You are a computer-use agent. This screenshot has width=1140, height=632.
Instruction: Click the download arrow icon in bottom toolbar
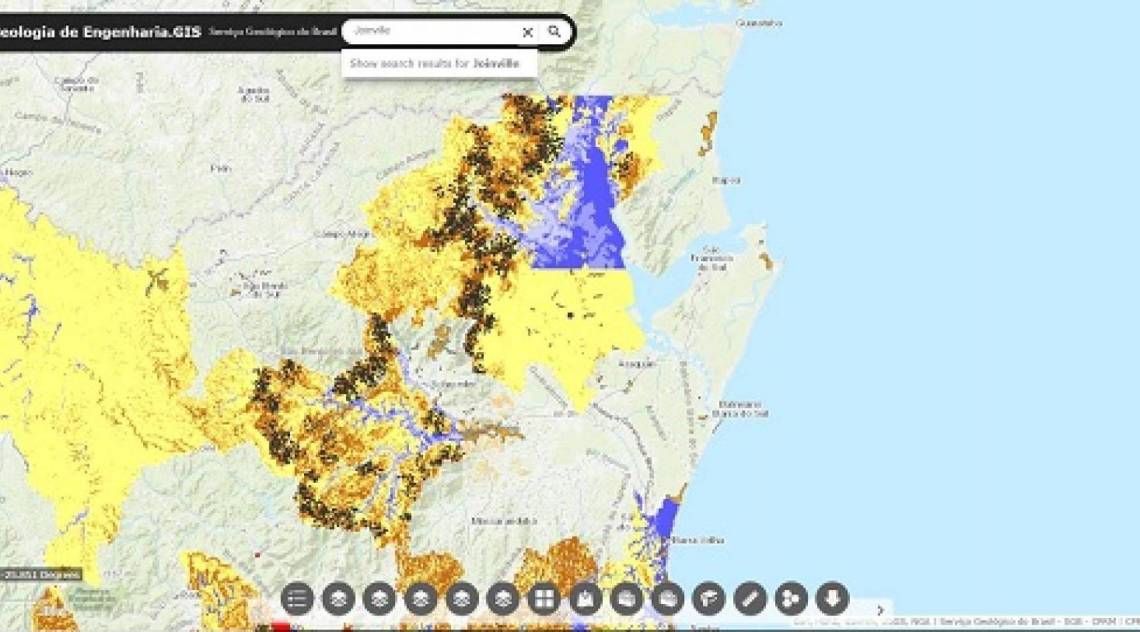pos(832,599)
